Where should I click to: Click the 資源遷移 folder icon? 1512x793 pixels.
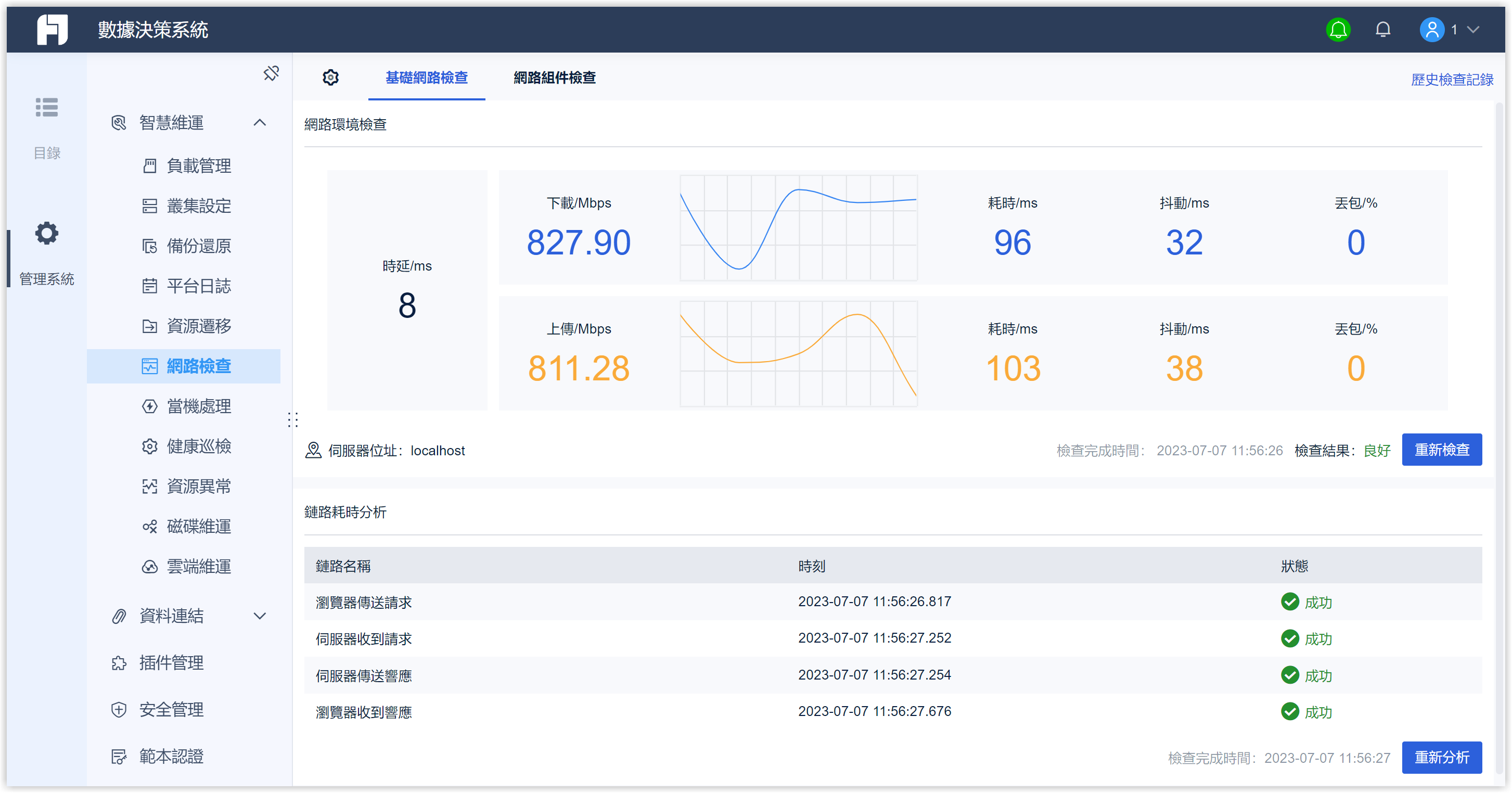click(x=150, y=326)
